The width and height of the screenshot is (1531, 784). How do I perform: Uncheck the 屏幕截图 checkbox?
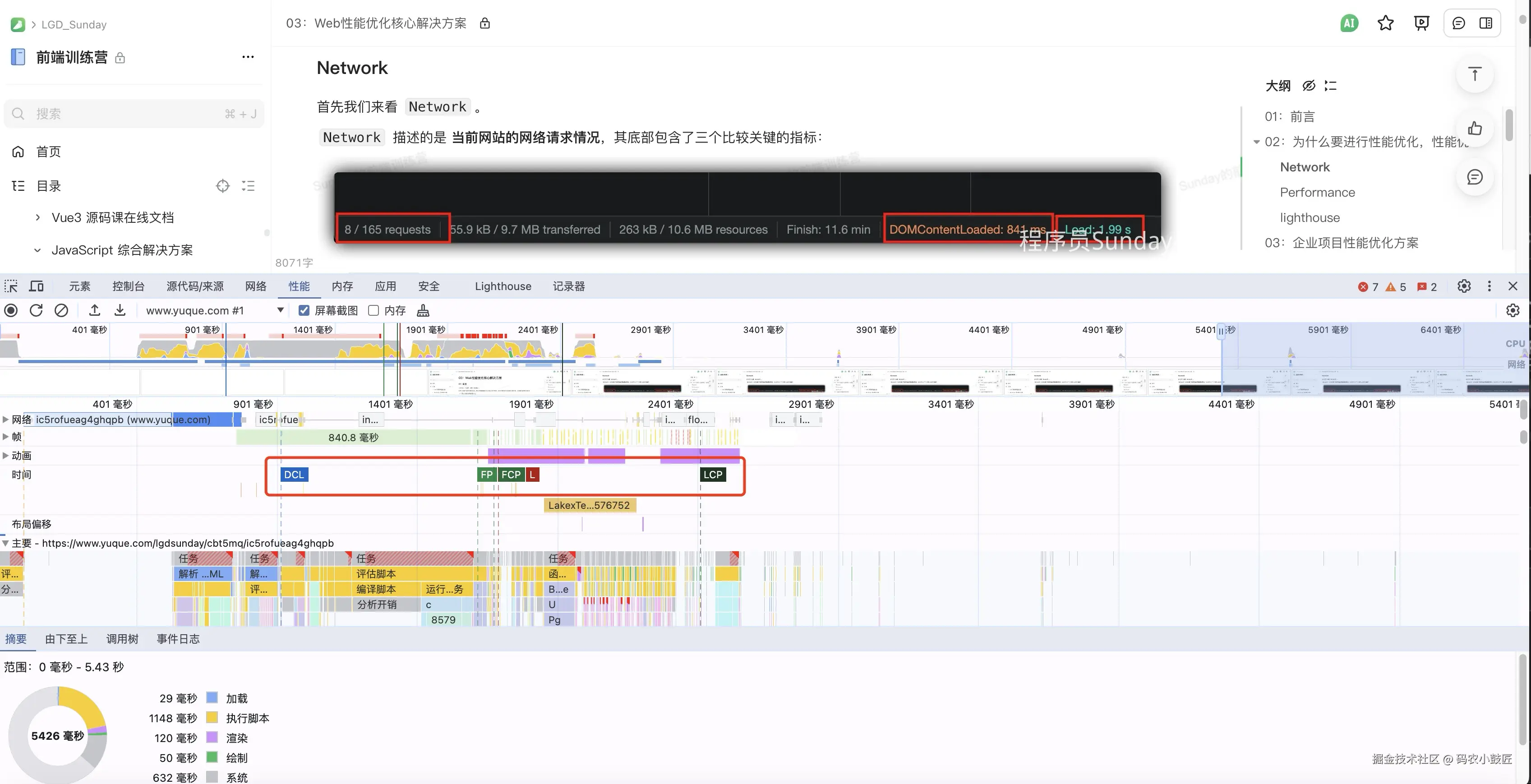304,310
